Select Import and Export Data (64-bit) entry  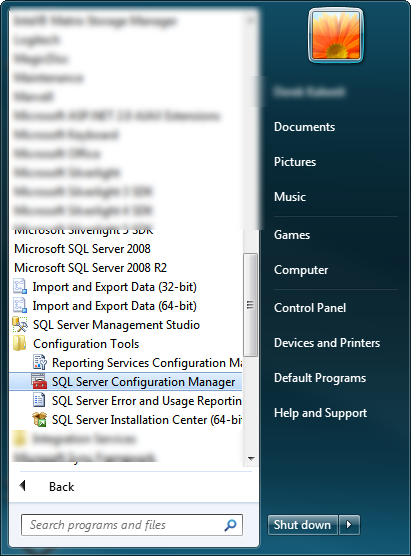coord(115,306)
